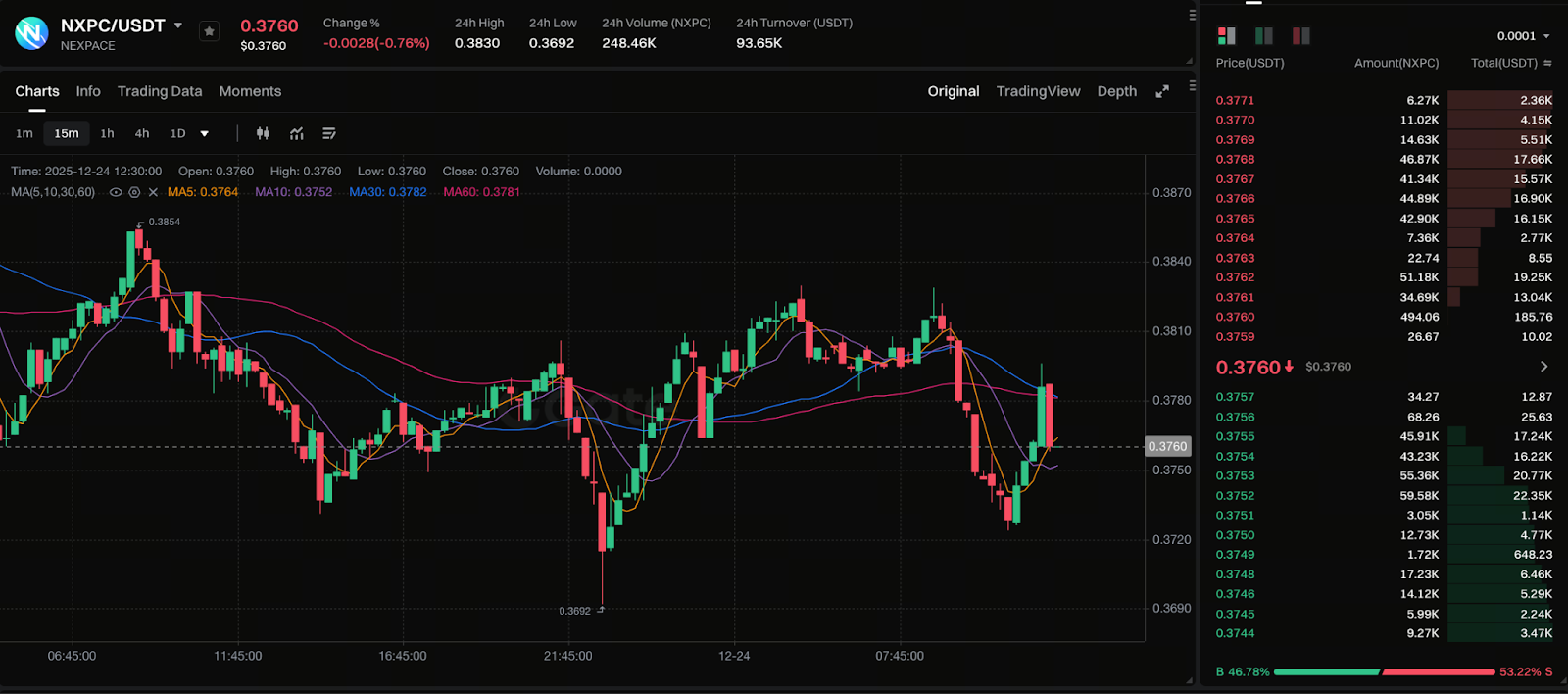The height and width of the screenshot is (694, 1568).
Task: Click the drawing tools list icon
Action: tap(329, 133)
